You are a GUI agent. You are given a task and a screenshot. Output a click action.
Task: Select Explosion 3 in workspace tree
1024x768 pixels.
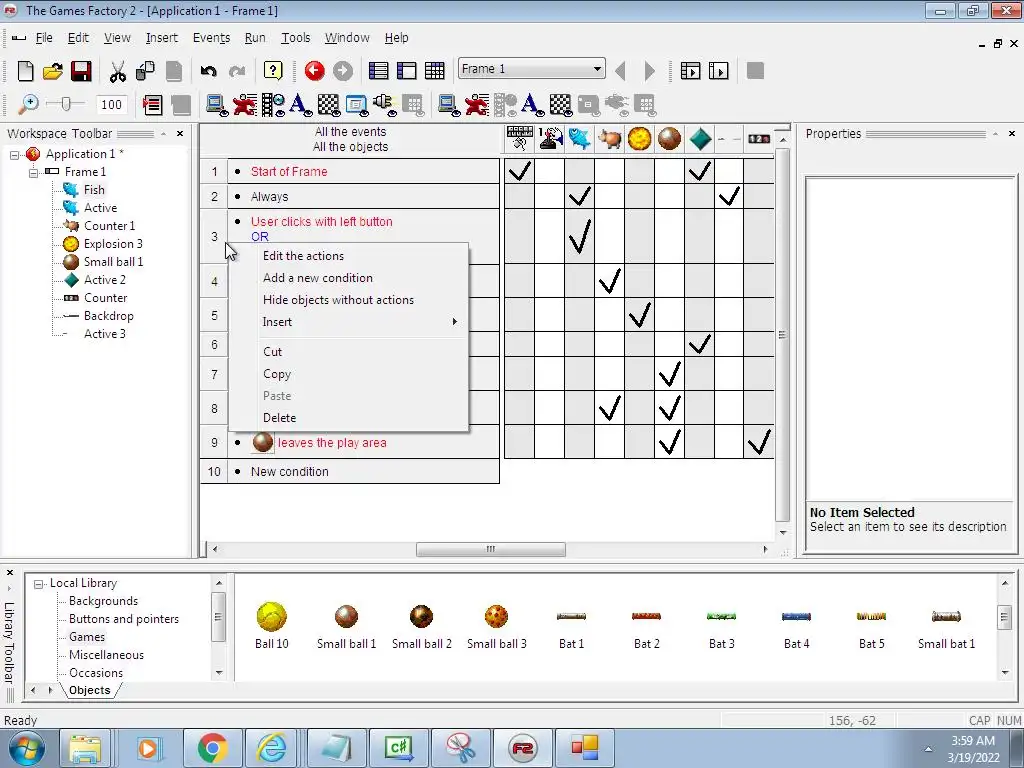(x=113, y=244)
